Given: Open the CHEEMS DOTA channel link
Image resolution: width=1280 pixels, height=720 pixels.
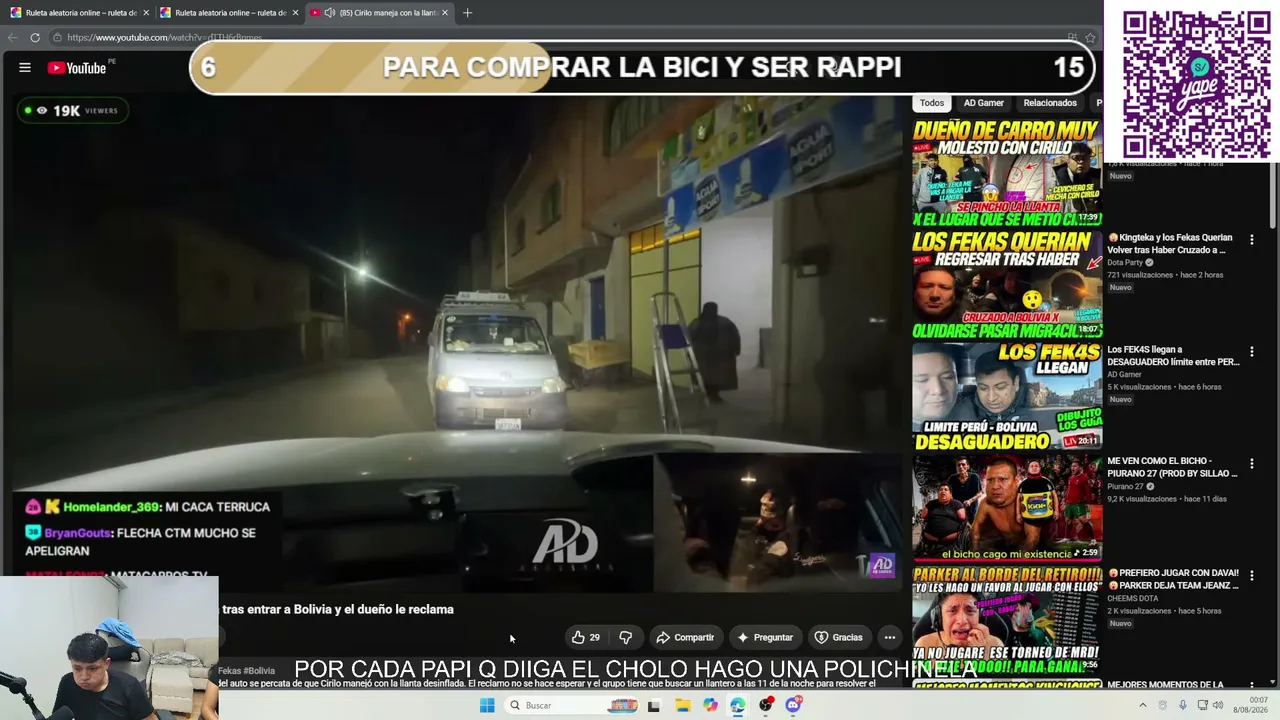Looking at the screenshot, I should (1135, 599).
